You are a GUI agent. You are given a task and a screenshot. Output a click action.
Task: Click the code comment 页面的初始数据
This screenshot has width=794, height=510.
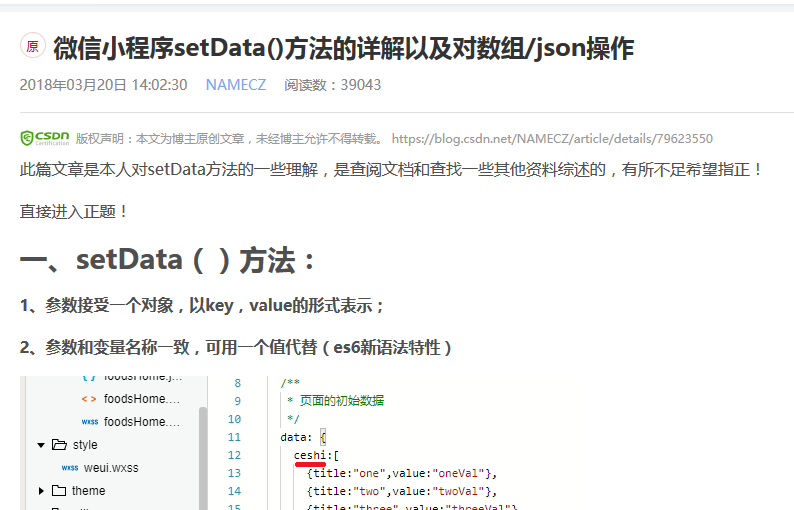pyautogui.click(x=342, y=401)
